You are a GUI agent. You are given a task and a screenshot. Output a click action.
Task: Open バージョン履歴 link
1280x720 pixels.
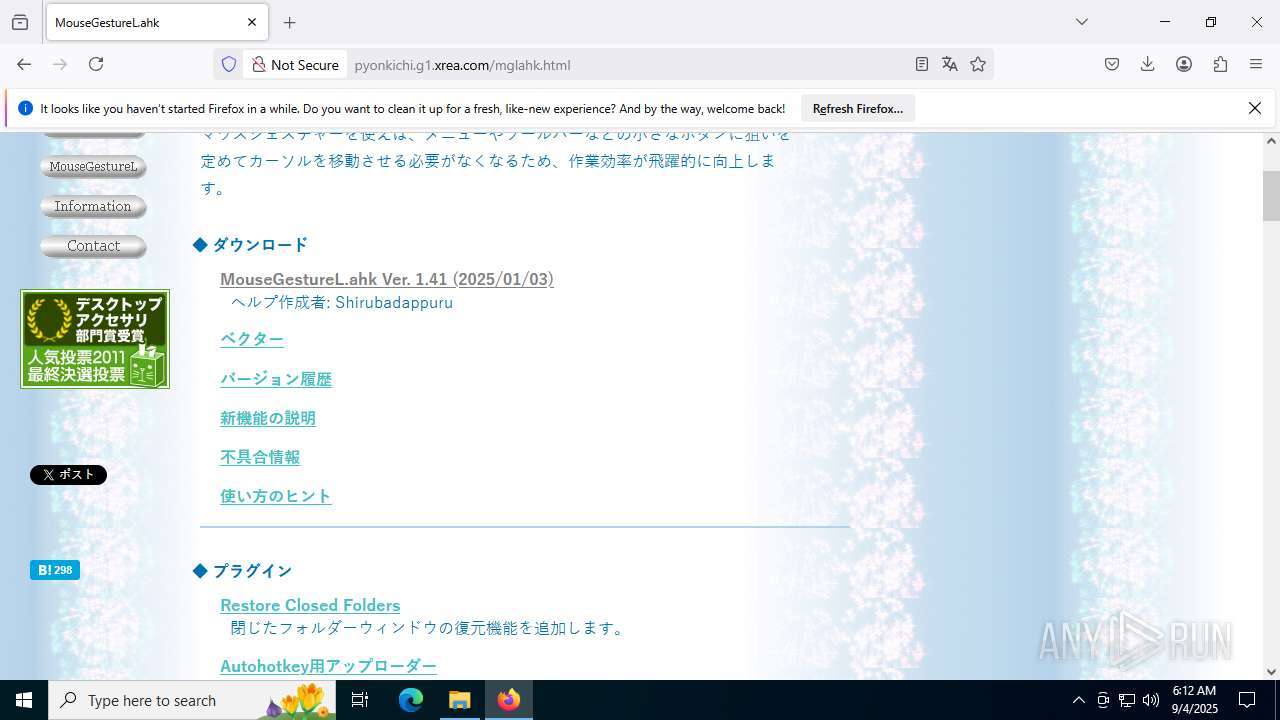click(276, 379)
